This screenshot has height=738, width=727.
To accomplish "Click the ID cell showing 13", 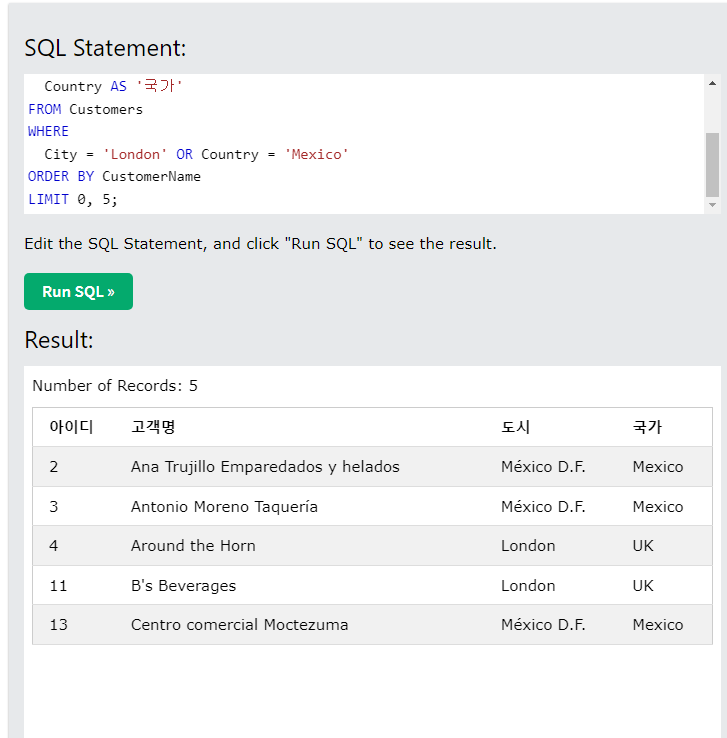I will [x=58, y=625].
